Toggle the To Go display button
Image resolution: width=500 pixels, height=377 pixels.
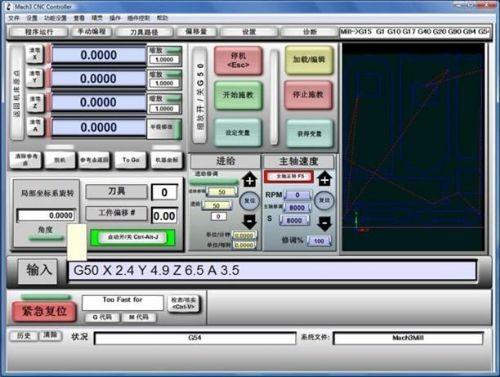131,160
